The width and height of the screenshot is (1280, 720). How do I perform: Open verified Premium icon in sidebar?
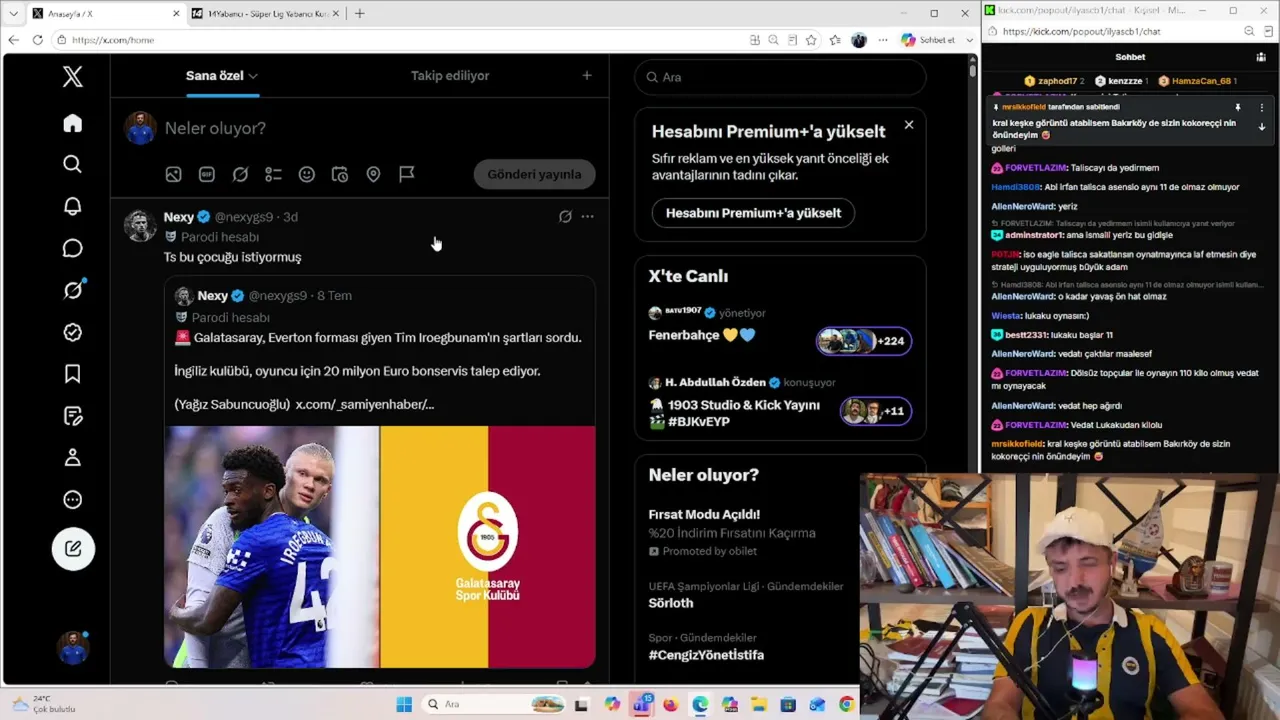coord(73,332)
